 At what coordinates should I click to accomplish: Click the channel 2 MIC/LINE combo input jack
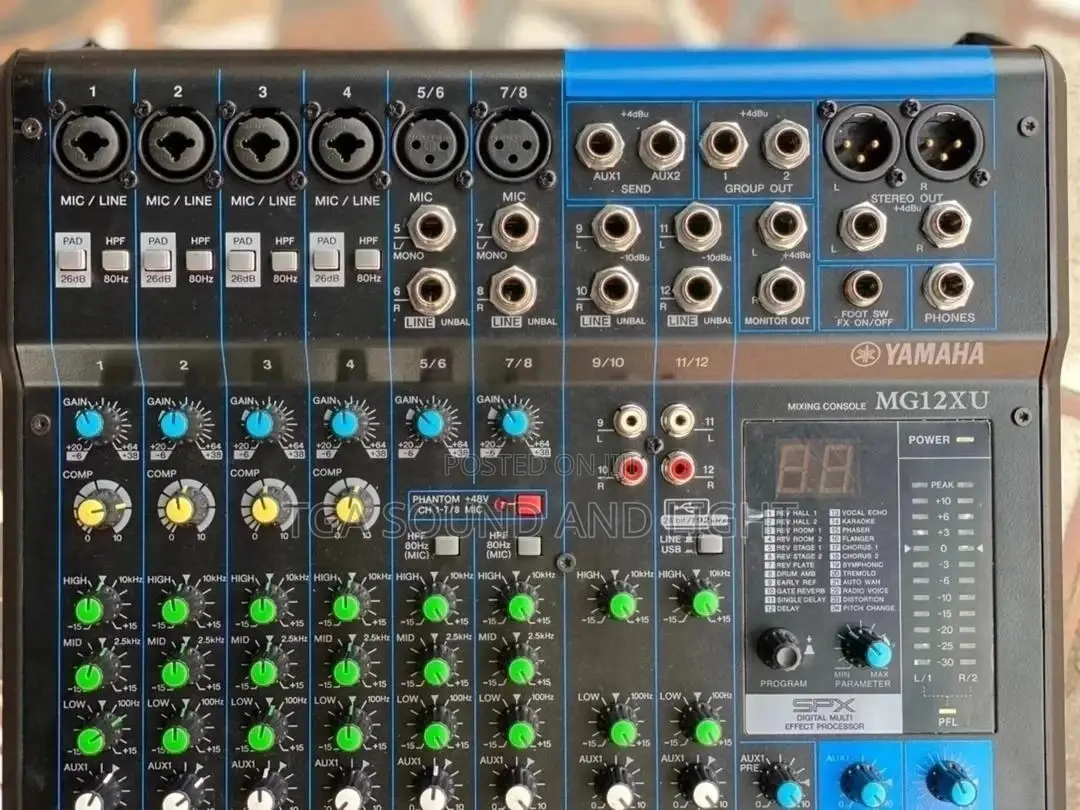(177, 145)
